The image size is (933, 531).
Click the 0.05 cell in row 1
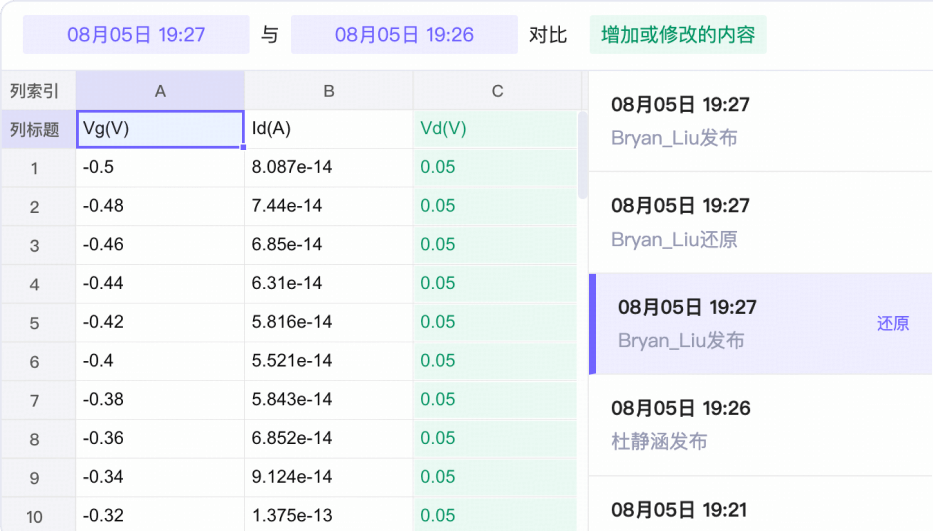click(x=495, y=168)
